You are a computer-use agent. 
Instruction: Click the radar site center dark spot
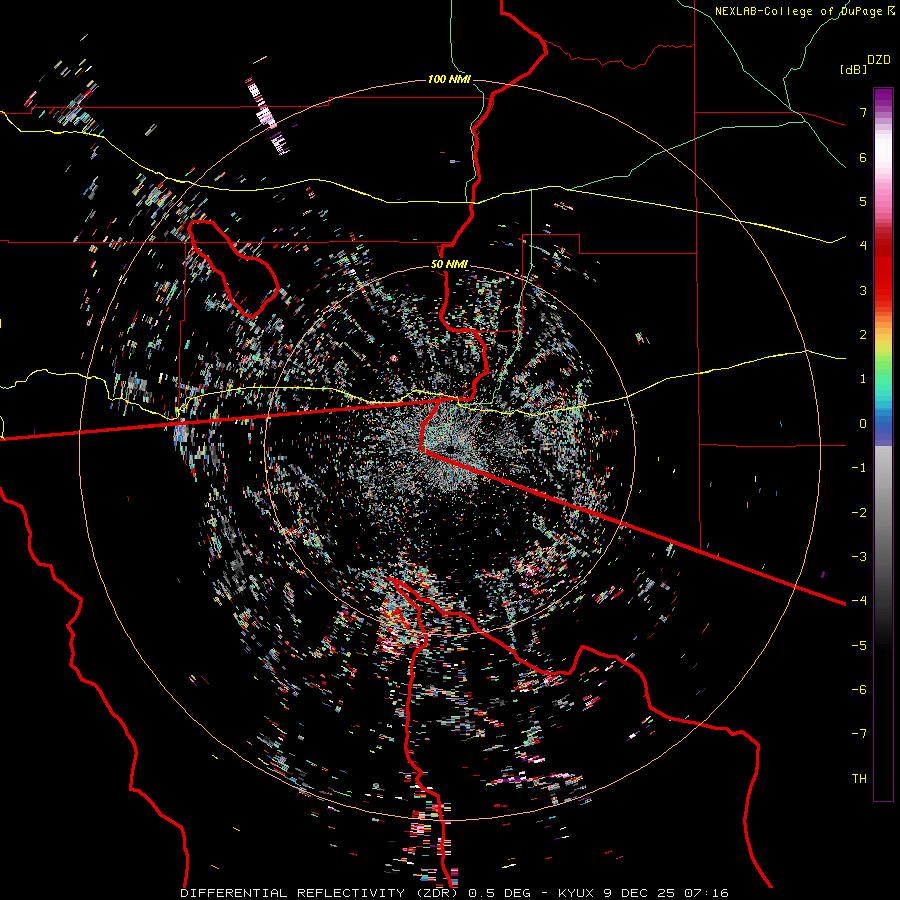pos(451,448)
